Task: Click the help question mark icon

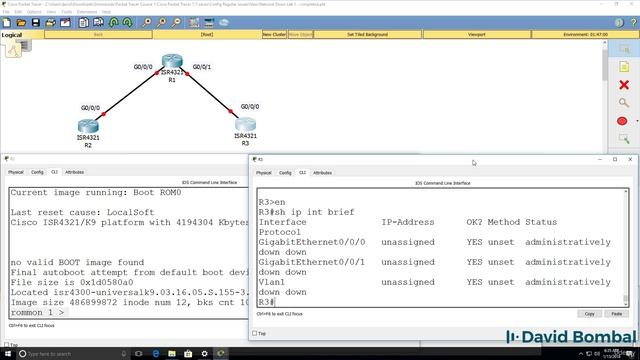Action: point(633,22)
